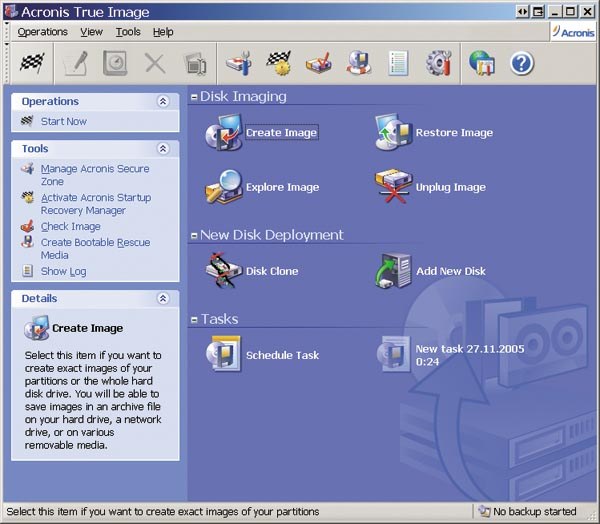
Task: Open the New task 27.11.2005 entry
Action: [x=393, y=355]
